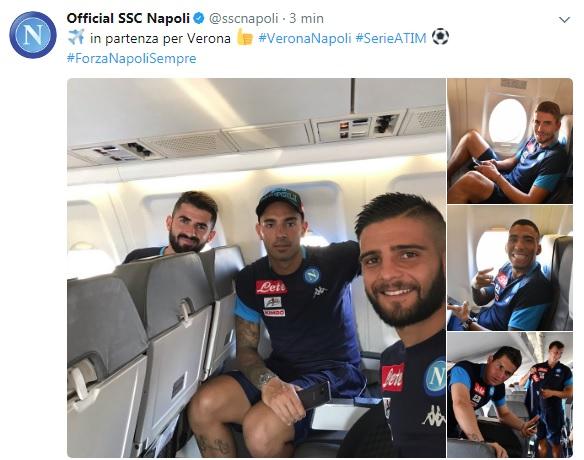
Task: Open top-right photo of player by window
Action: [x=510, y=141]
